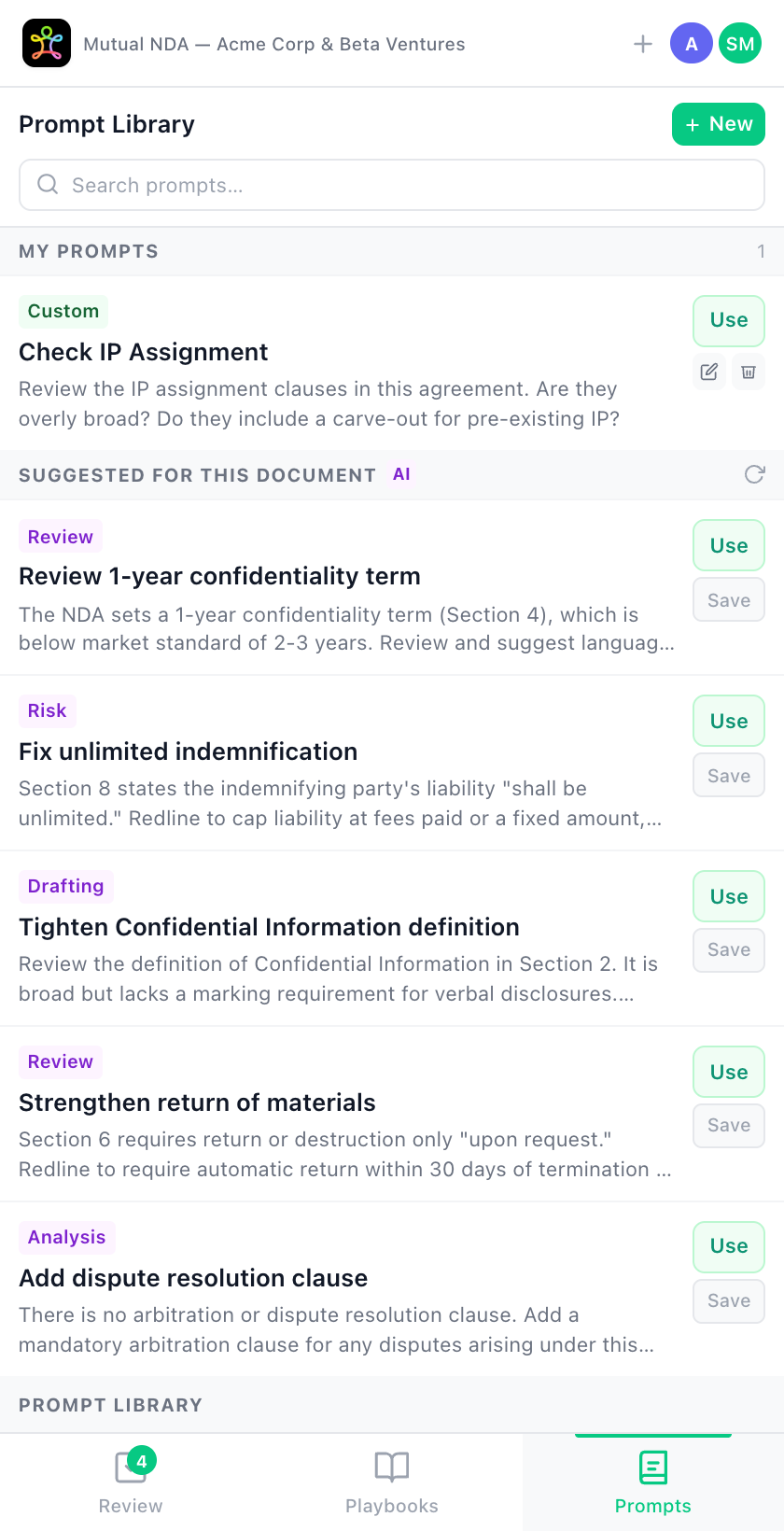Create a new prompt with New button
The image size is (784, 1531).
click(719, 124)
